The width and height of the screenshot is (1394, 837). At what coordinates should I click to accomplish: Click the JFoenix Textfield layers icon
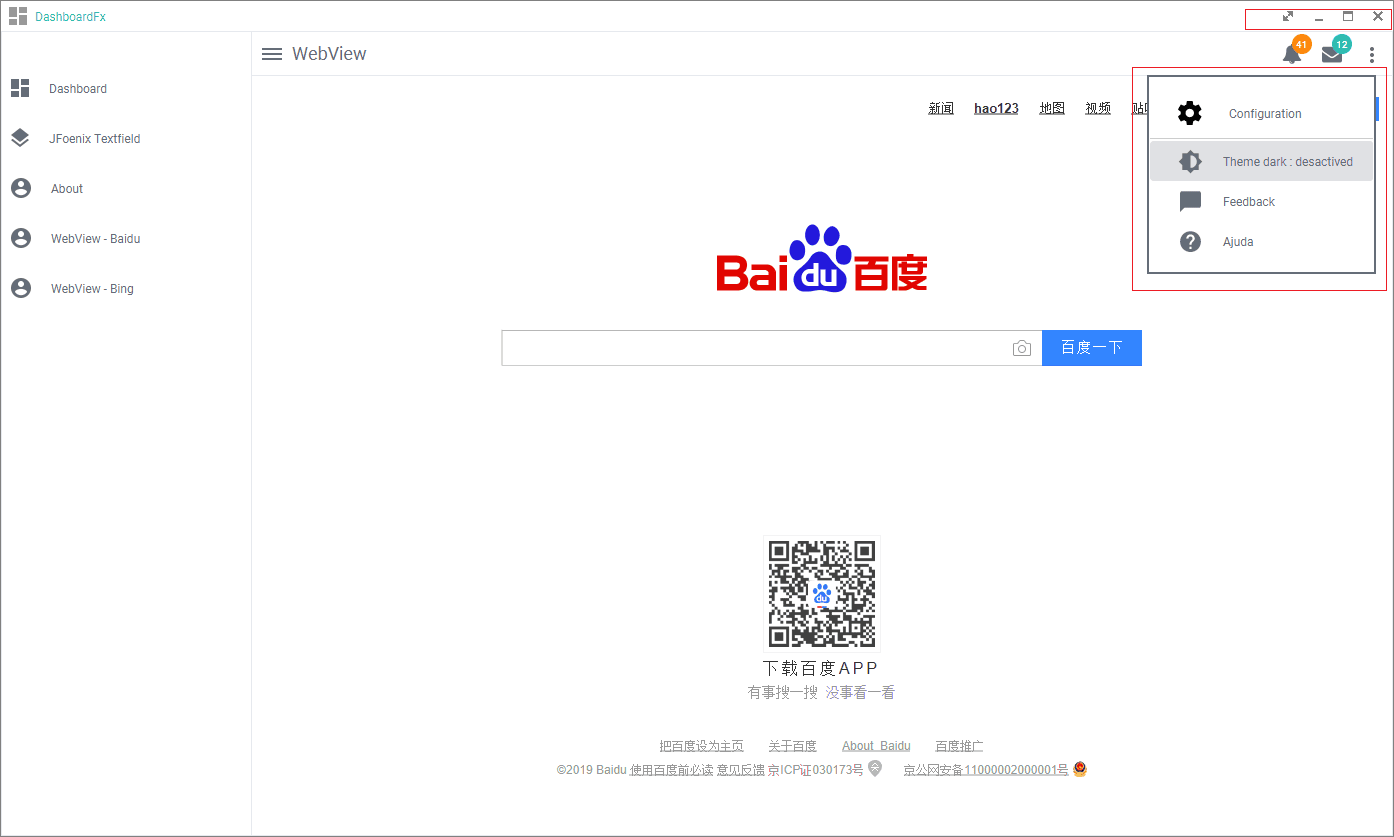coord(20,138)
